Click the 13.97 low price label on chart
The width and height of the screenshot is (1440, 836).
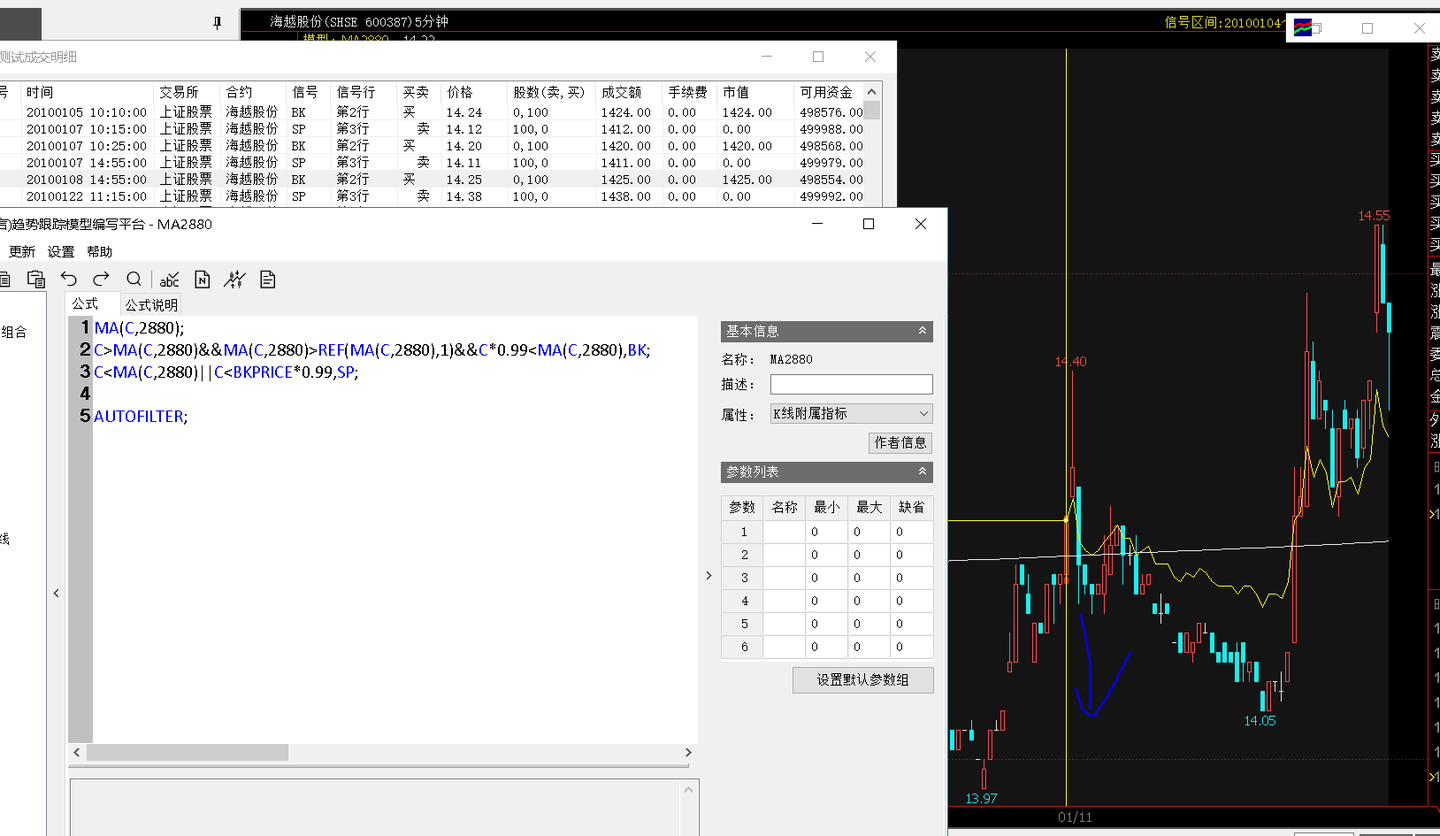(982, 798)
